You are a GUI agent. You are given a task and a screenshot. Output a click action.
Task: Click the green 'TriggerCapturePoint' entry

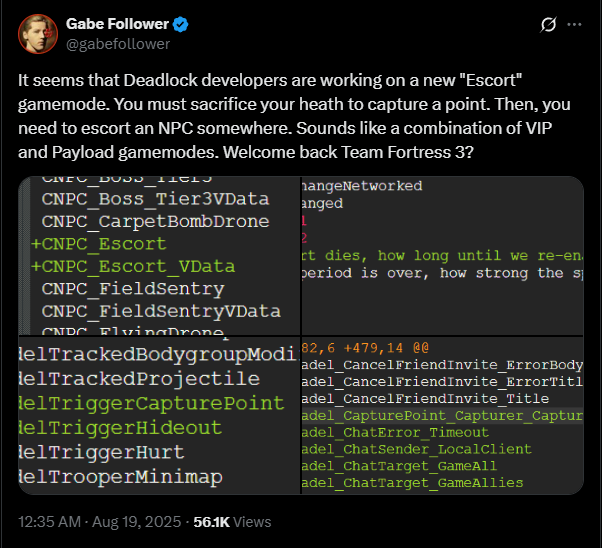point(151,404)
